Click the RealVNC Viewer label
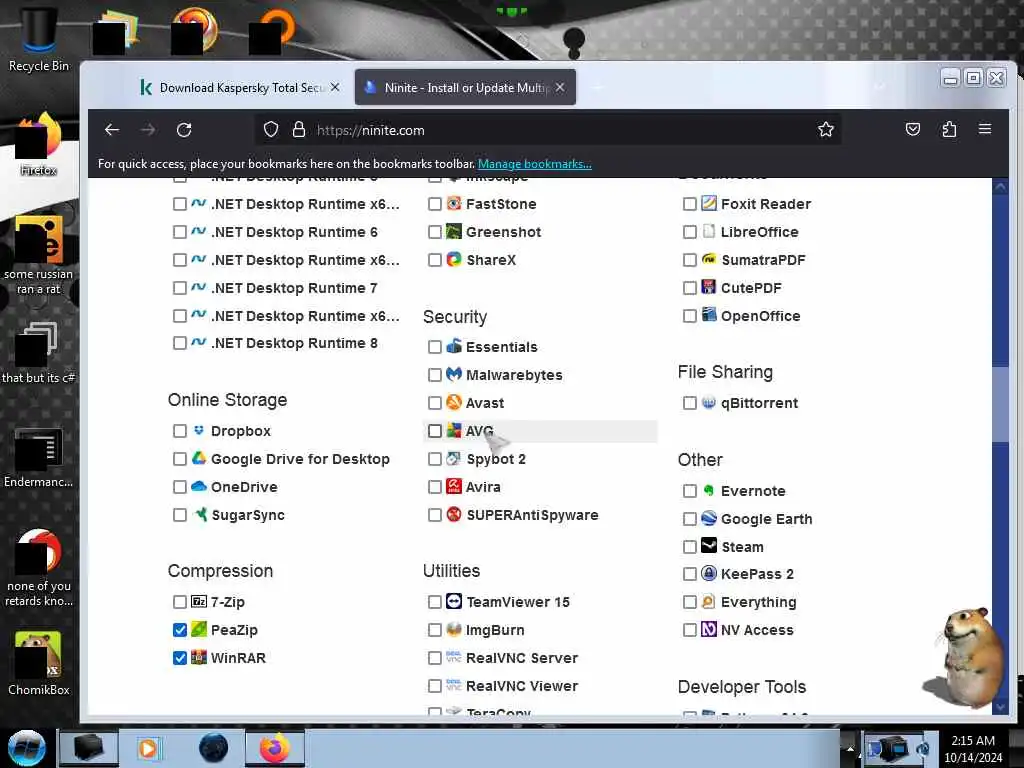The height and width of the screenshot is (768, 1024). [522, 686]
